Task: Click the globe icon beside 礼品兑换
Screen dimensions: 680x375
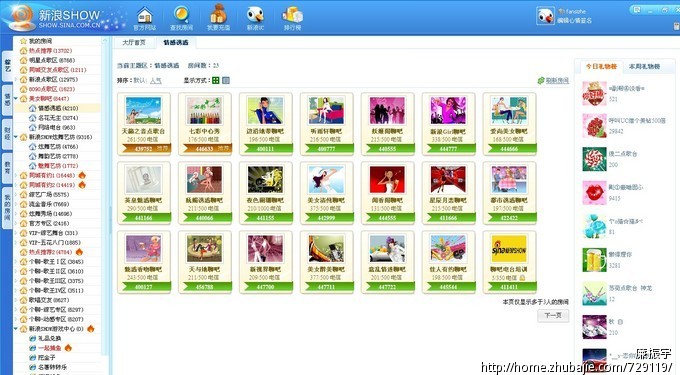Action: coord(33,338)
